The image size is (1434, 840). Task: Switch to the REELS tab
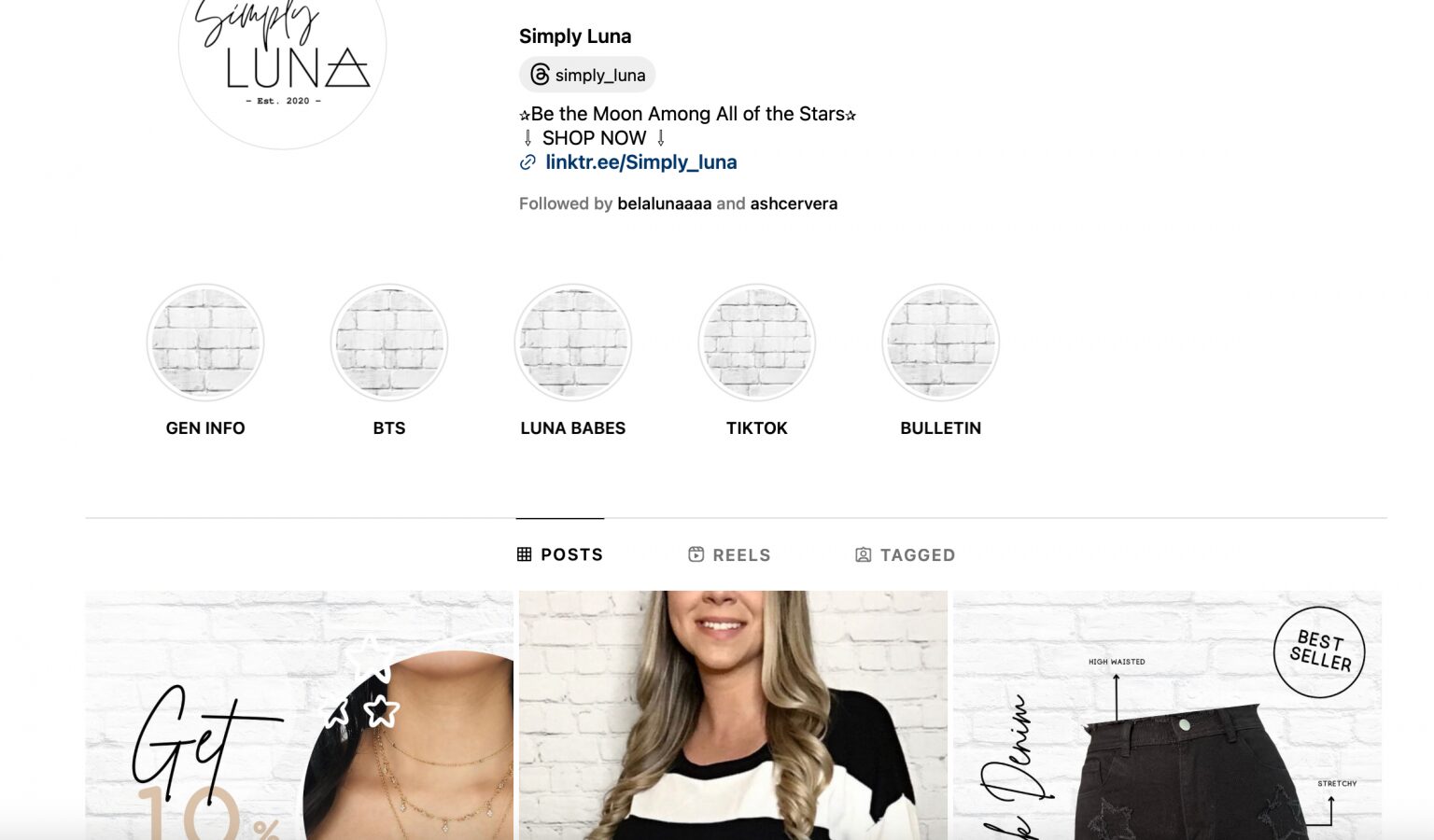(729, 554)
